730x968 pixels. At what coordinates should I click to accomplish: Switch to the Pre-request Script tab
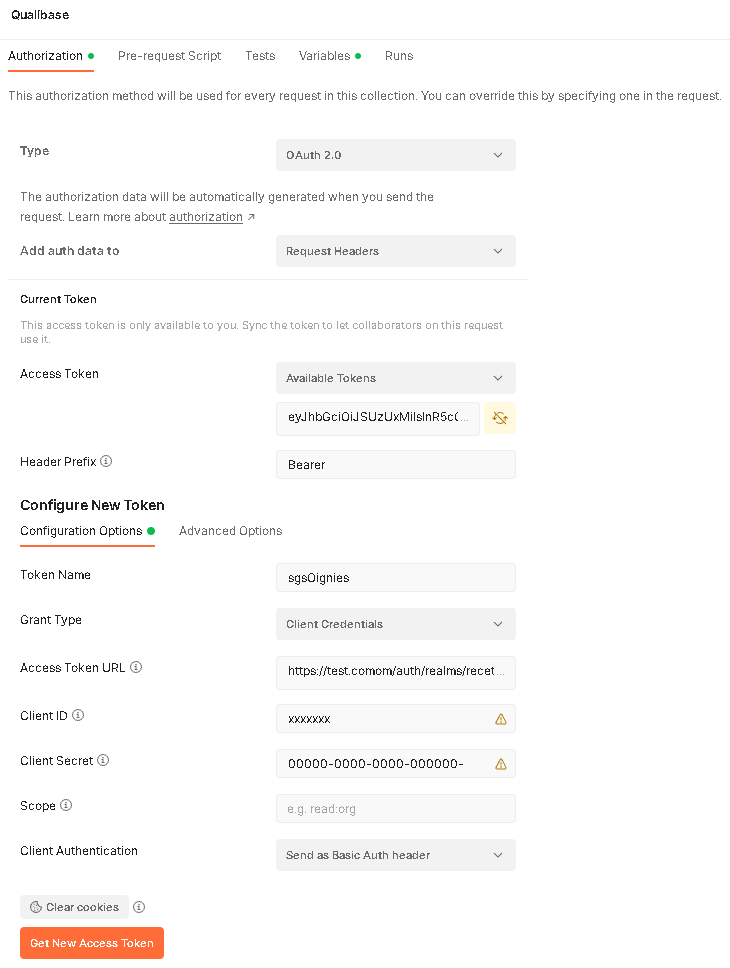pyautogui.click(x=169, y=56)
